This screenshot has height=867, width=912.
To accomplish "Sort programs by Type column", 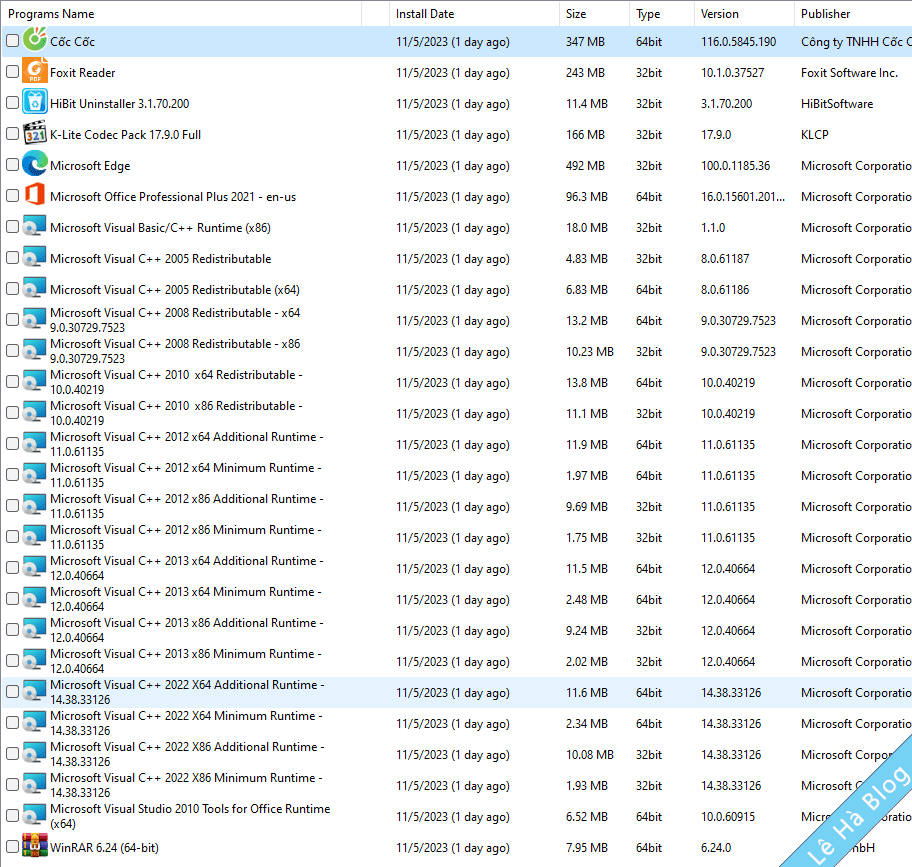I will coord(648,14).
